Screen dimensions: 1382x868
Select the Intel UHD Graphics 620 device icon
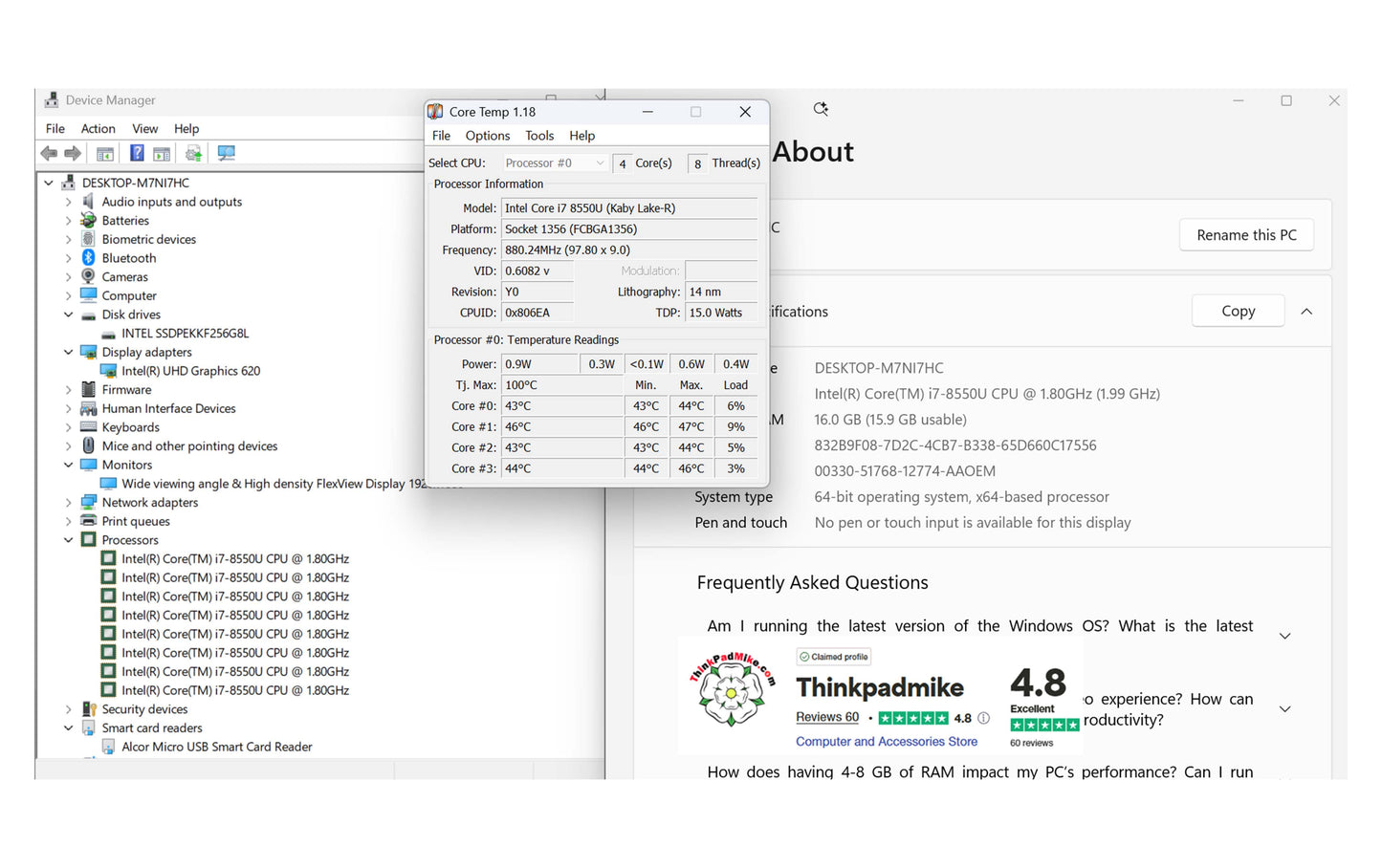[x=108, y=371]
